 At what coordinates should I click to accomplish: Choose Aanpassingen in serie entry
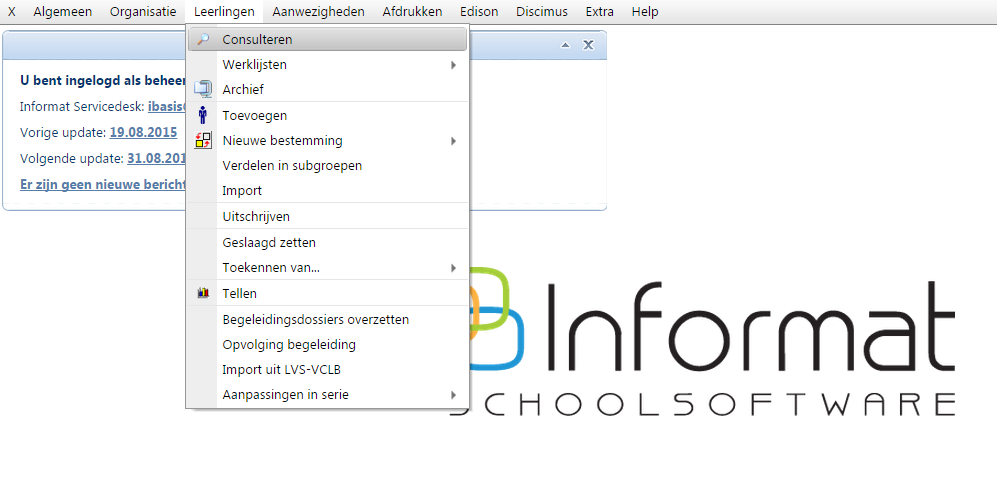(x=327, y=395)
